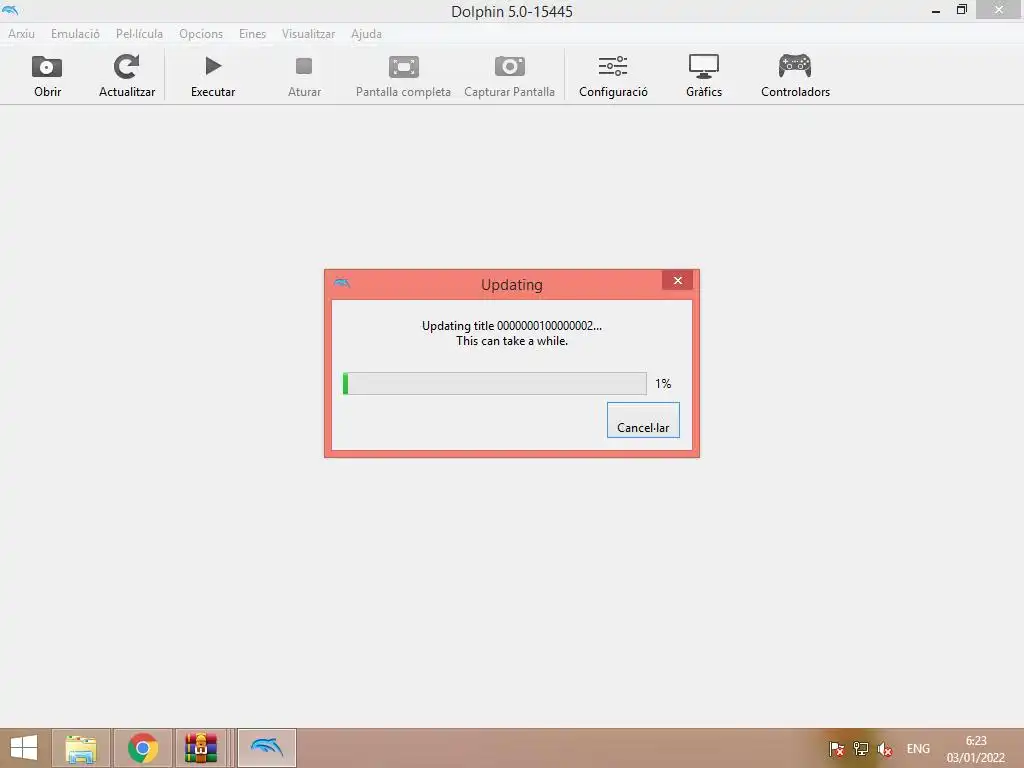Open the Eines menu
Screen dimensions: 1024x768
(x=252, y=34)
